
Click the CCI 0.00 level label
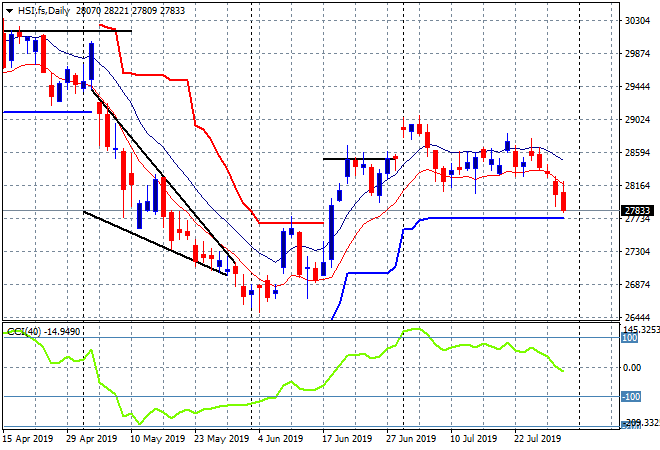click(632, 368)
